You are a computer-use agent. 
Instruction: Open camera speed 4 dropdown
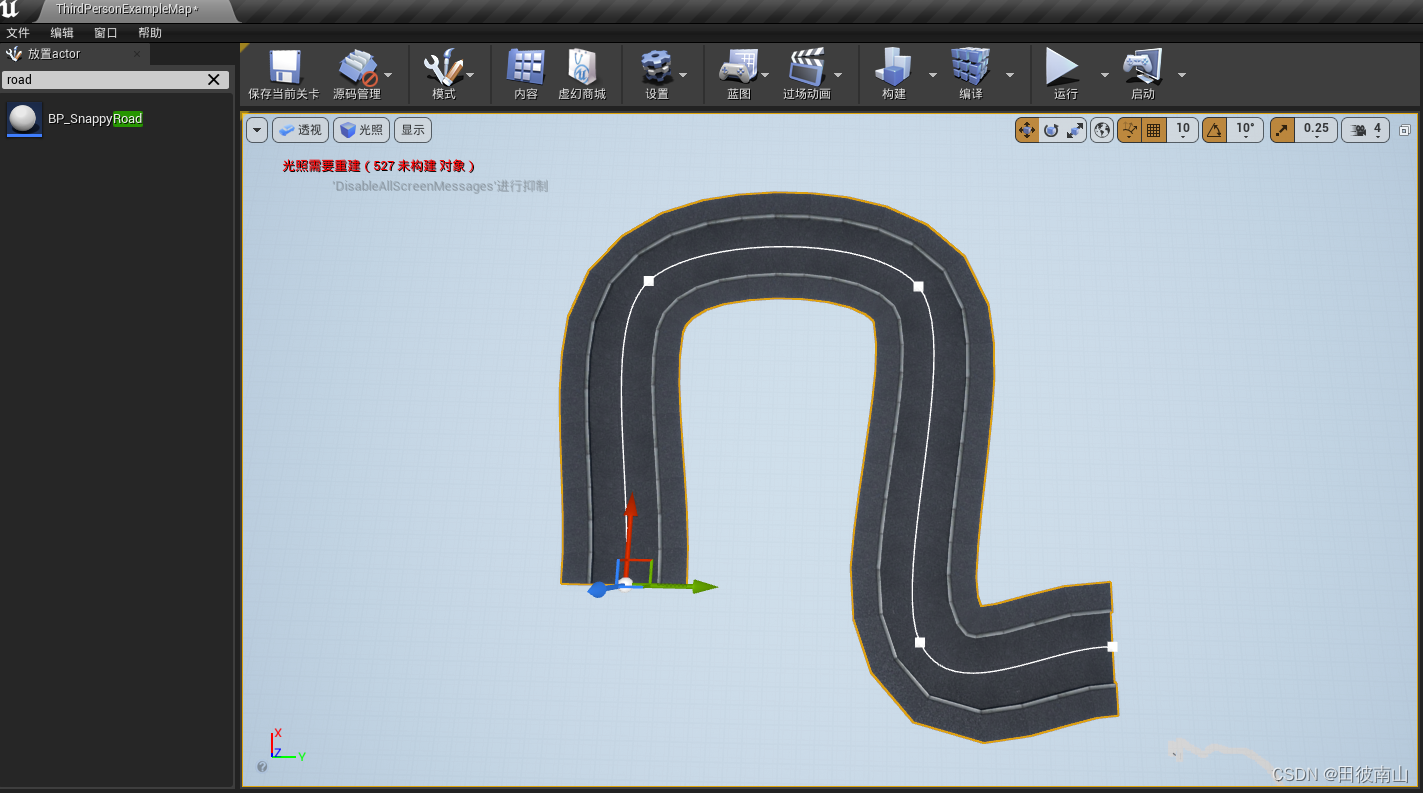(x=1365, y=130)
